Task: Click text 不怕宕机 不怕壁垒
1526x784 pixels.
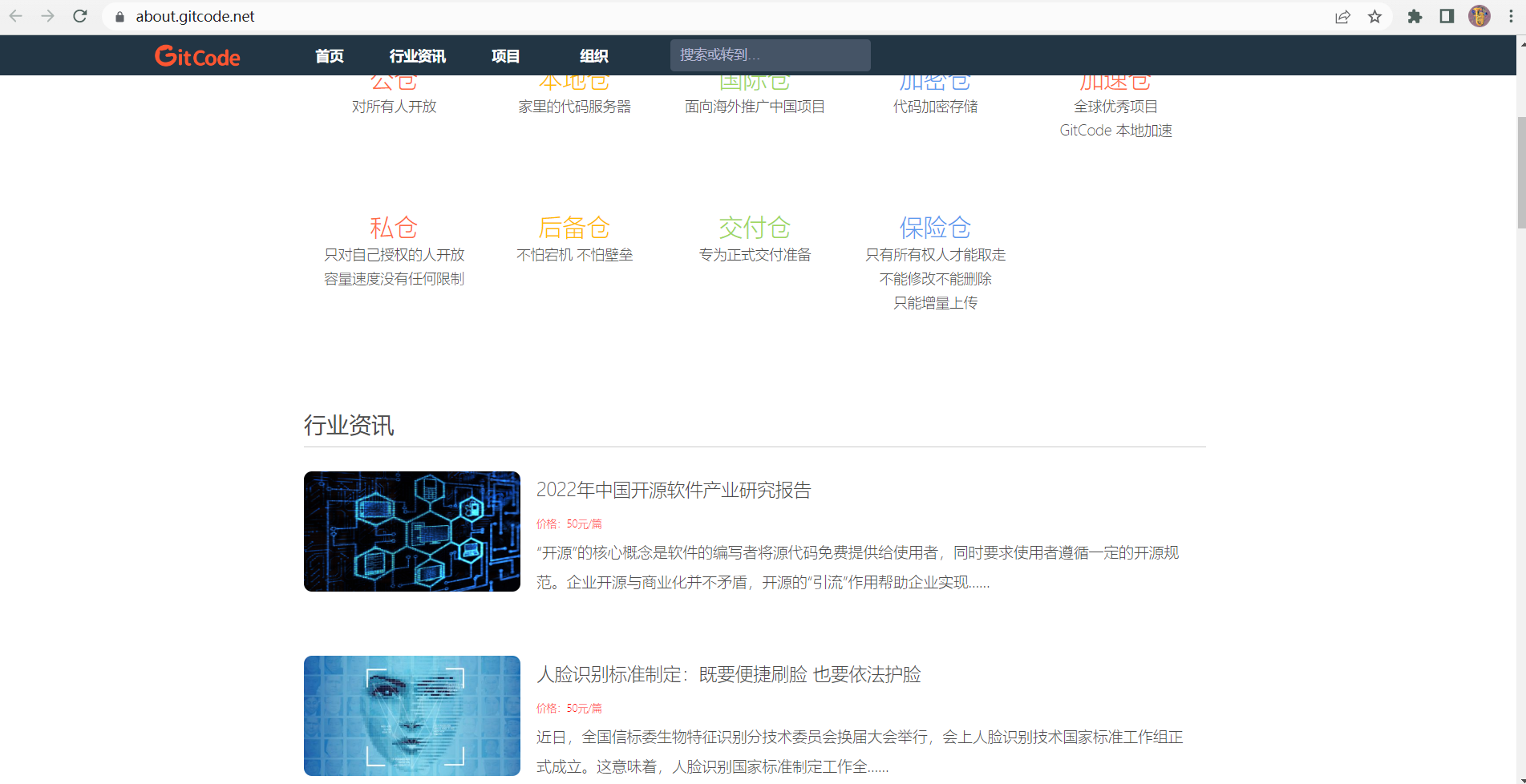Action: point(574,255)
